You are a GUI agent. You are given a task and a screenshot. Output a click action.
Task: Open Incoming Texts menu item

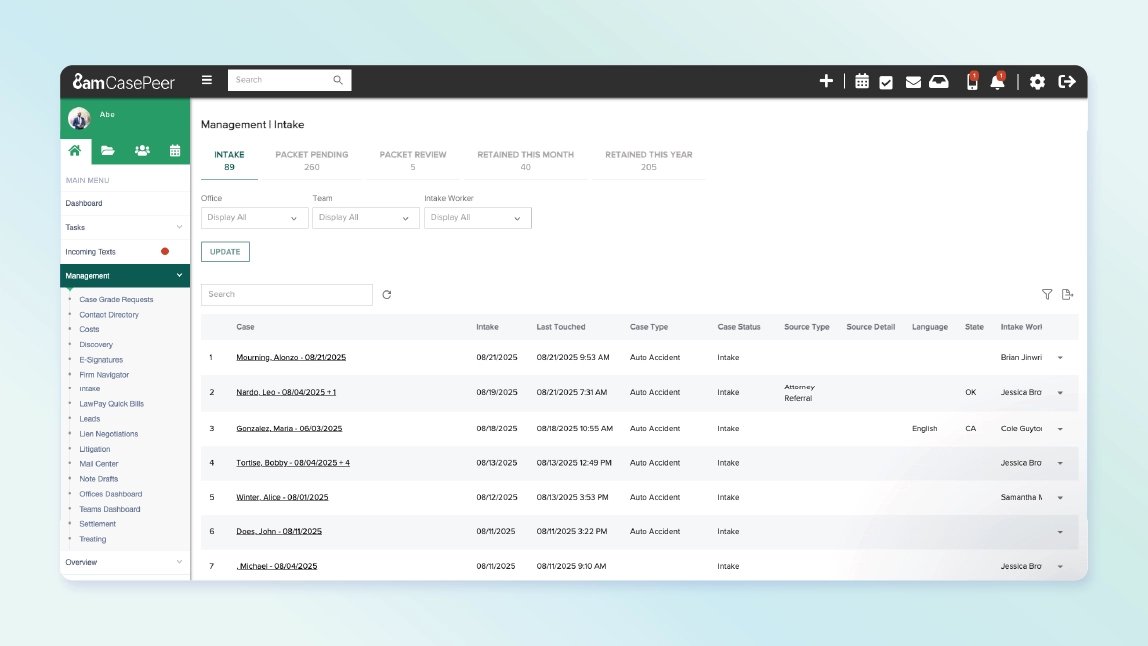[x=91, y=251]
